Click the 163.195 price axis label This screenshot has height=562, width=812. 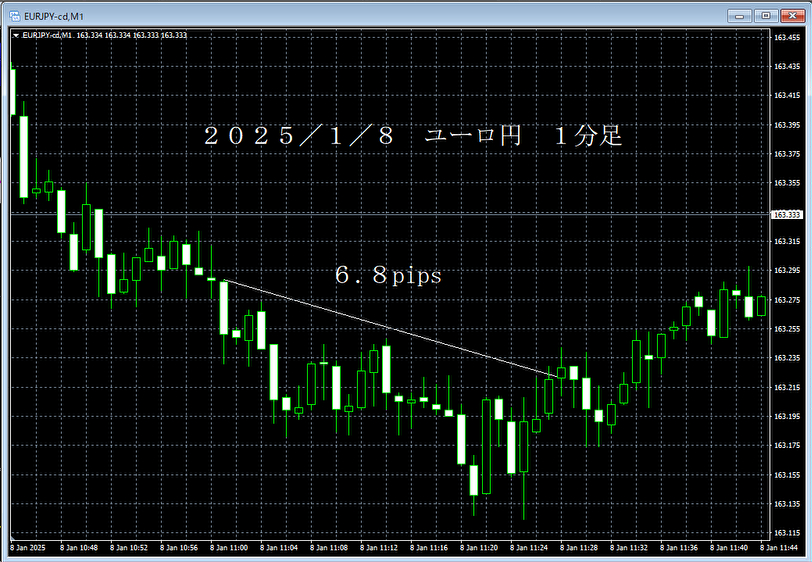click(x=787, y=416)
